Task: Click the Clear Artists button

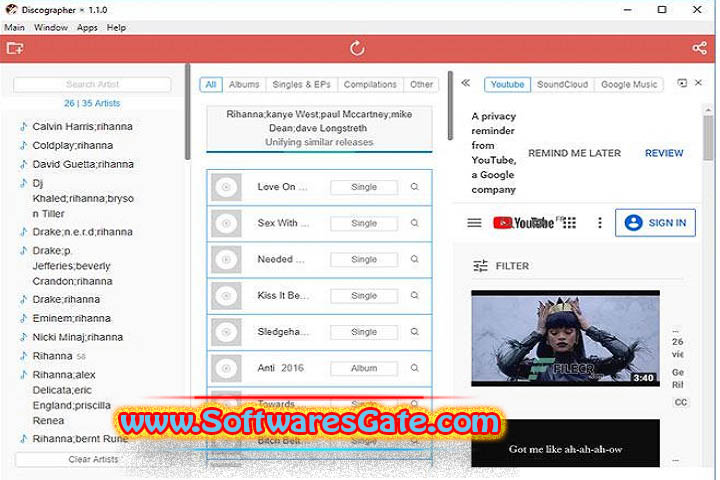Action: click(93, 459)
